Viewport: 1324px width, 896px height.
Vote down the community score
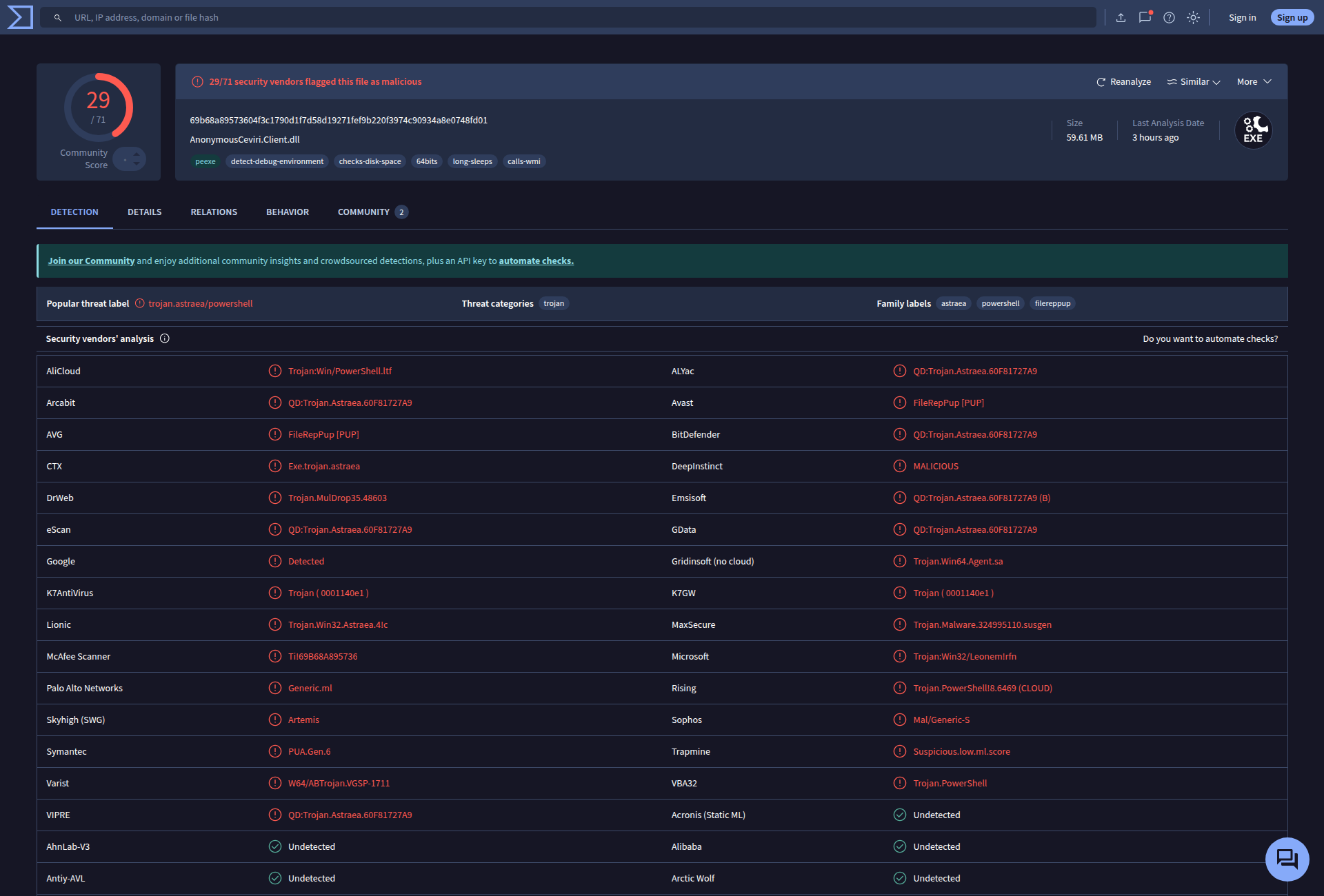[x=137, y=163]
